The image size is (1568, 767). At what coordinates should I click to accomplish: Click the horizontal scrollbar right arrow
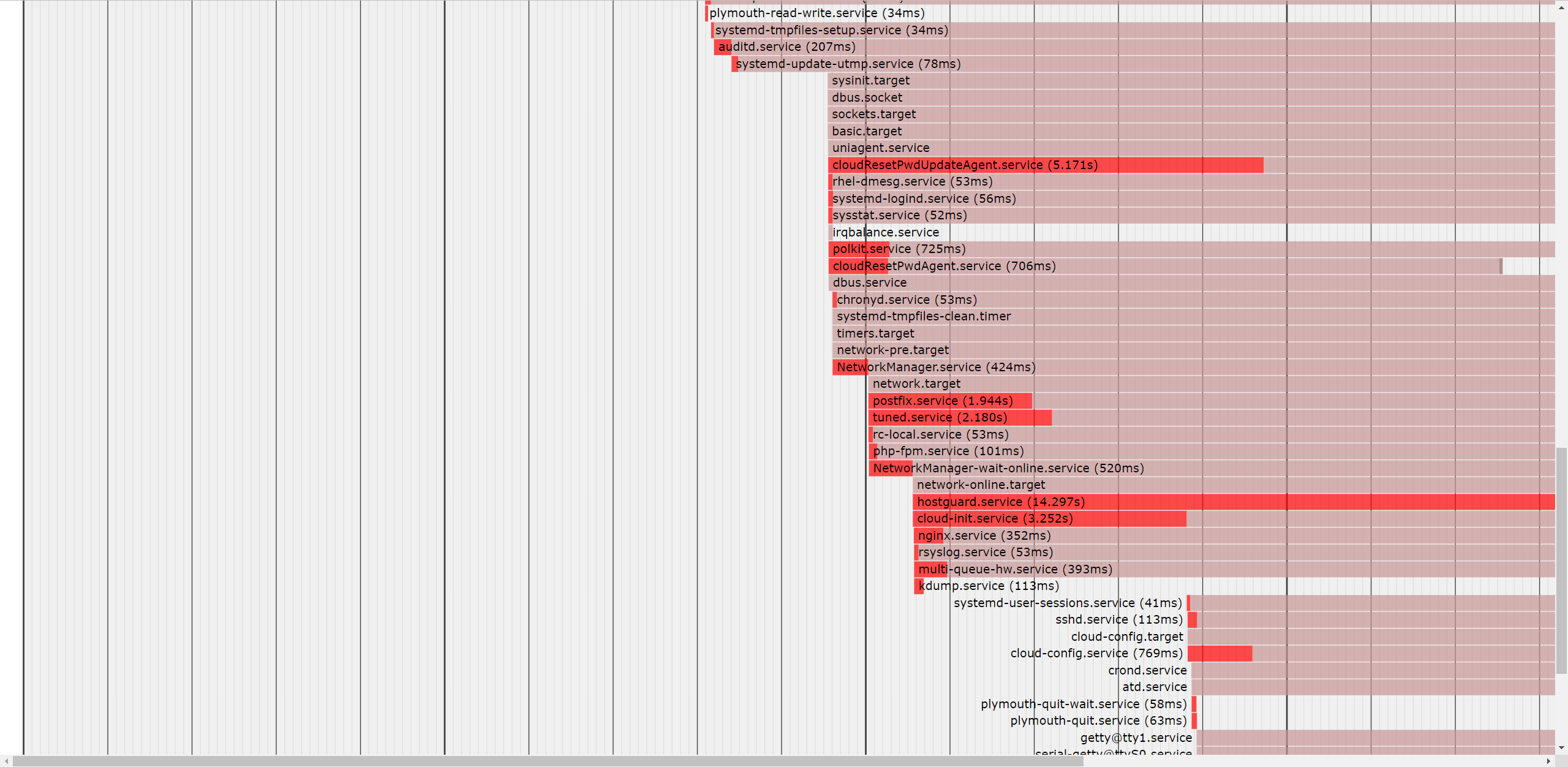[x=1548, y=761]
